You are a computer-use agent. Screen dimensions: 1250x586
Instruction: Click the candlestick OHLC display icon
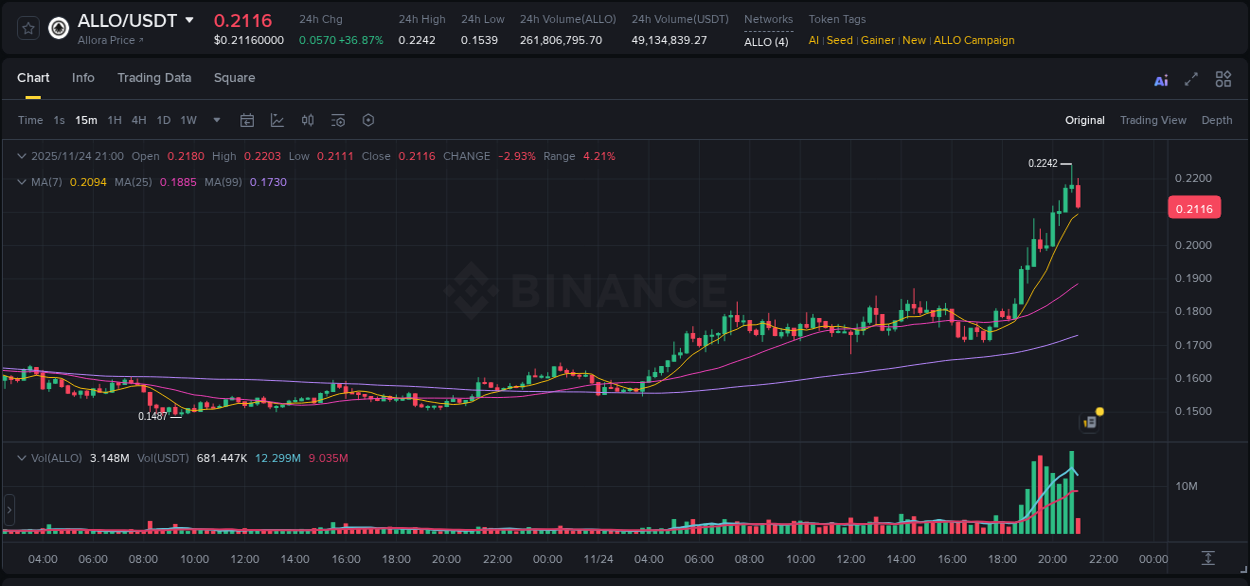(x=307, y=119)
